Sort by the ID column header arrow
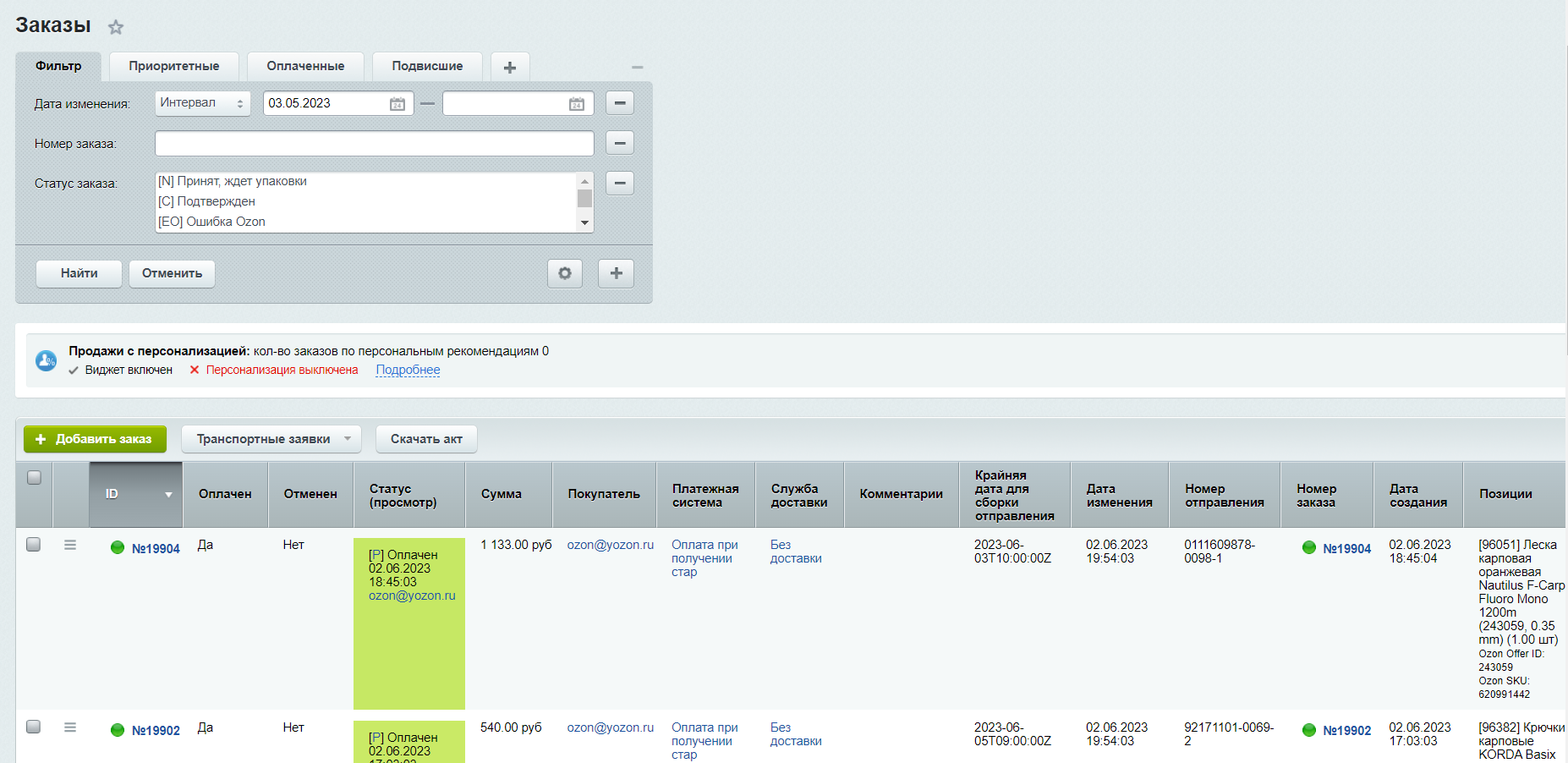Image resolution: width=1568 pixels, height=763 pixels. pos(168,495)
